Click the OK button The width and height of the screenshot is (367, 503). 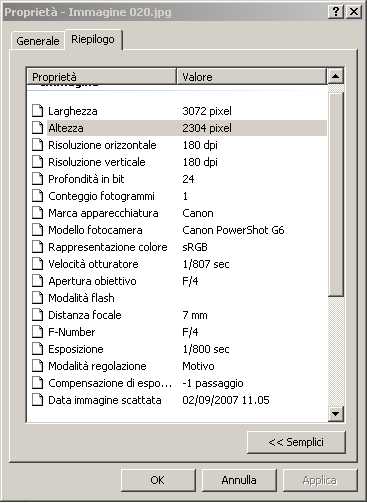(158, 480)
